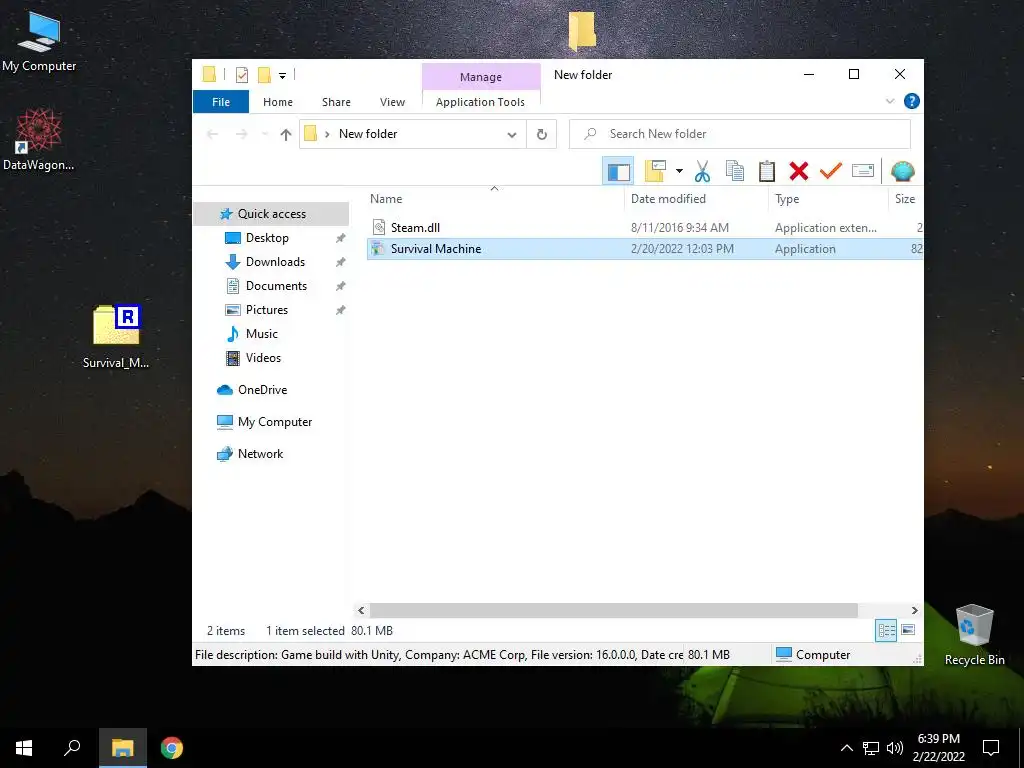Click the Classic Shell settings icon
The image size is (1024, 768).
point(903,171)
